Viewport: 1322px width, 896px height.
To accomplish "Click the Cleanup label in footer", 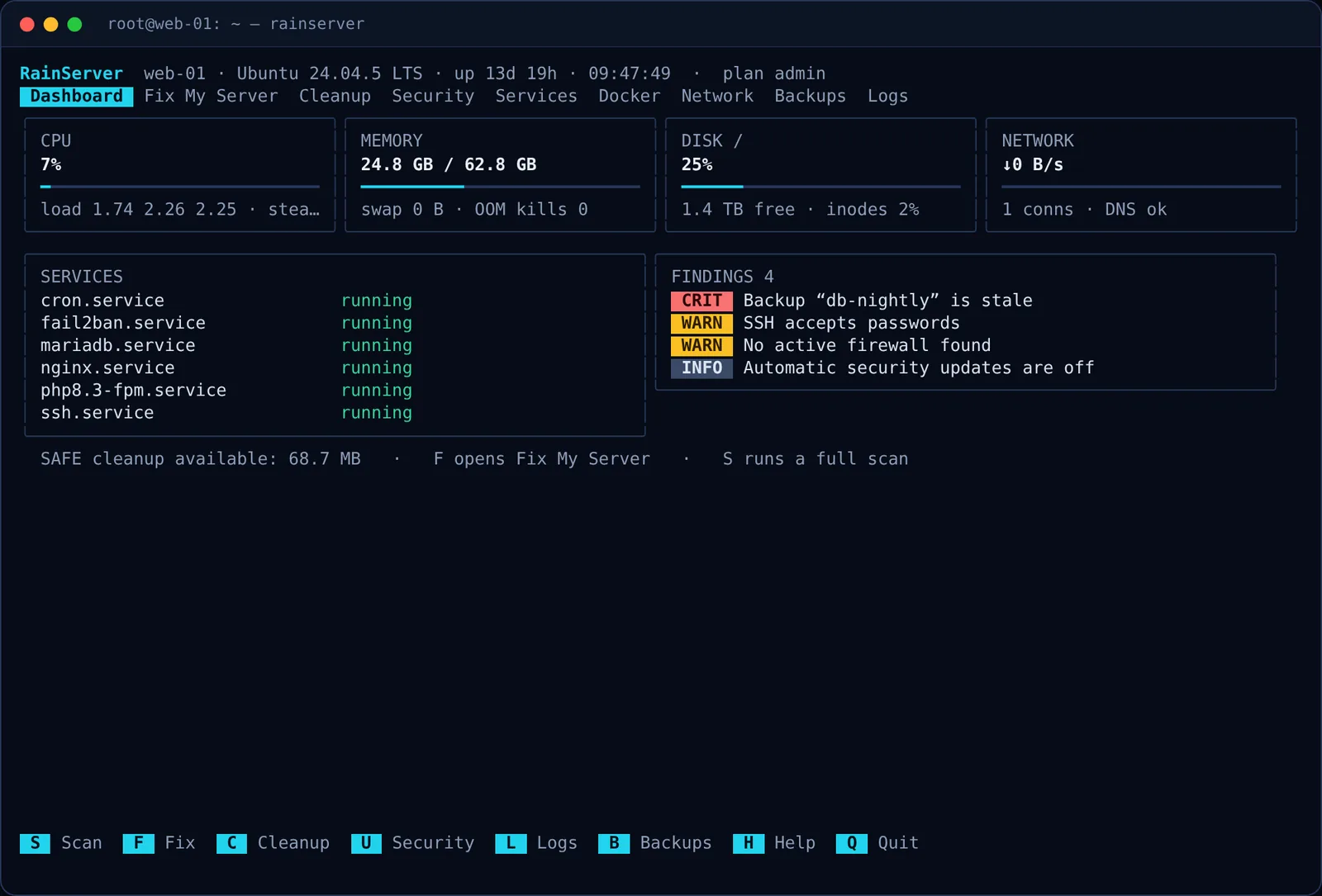I will point(293,843).
